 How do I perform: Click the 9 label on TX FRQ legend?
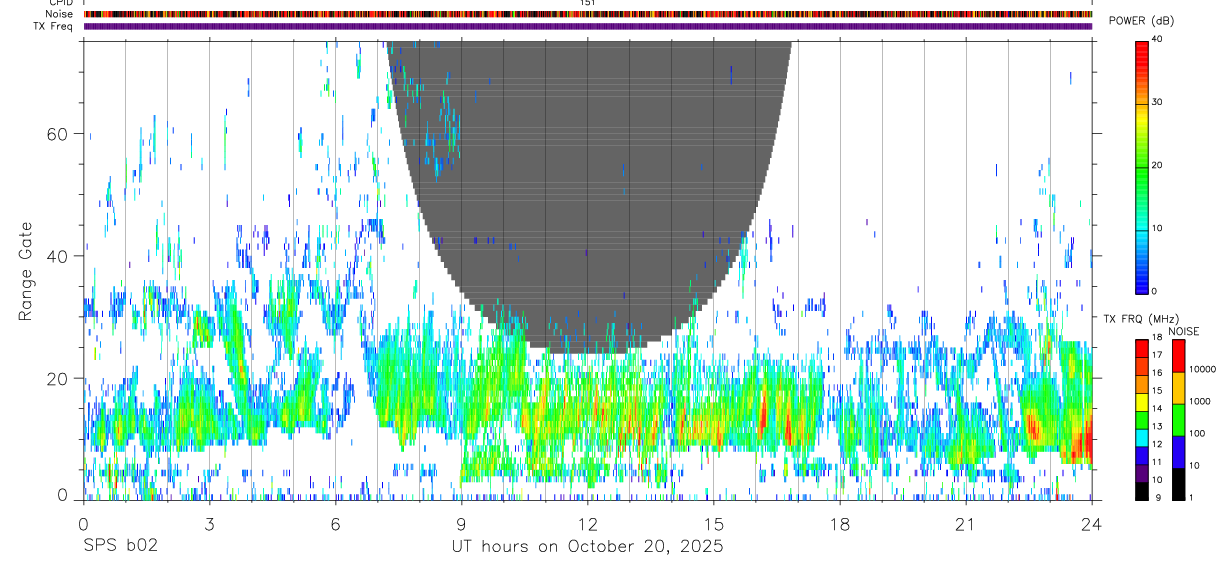click(1156, 498)
